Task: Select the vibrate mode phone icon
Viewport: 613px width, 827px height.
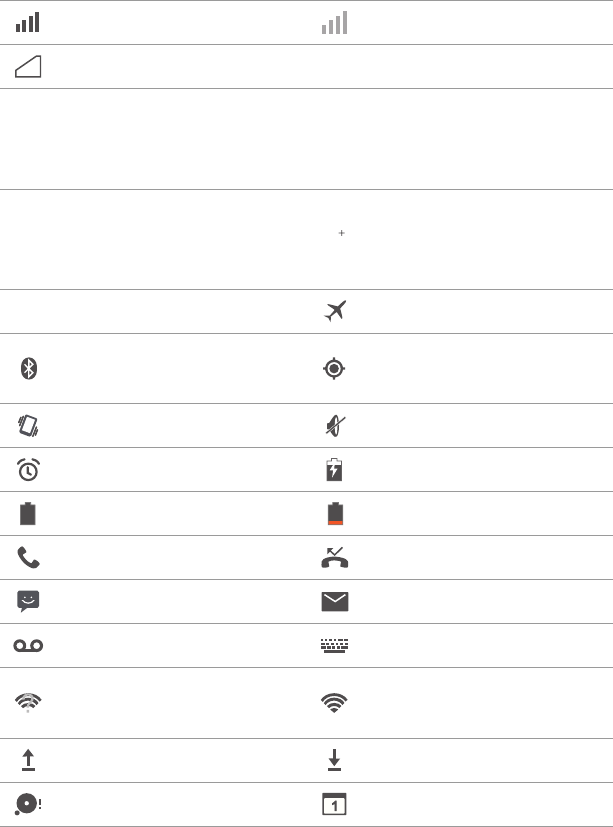Action: point(28,426)
